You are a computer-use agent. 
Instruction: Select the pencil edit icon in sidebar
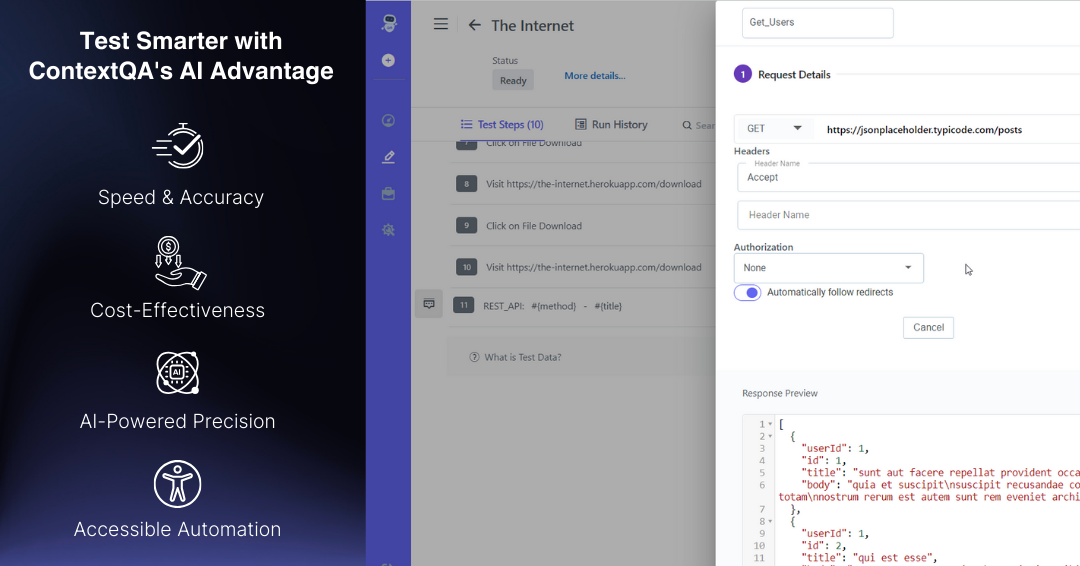(x=388, y=157)
